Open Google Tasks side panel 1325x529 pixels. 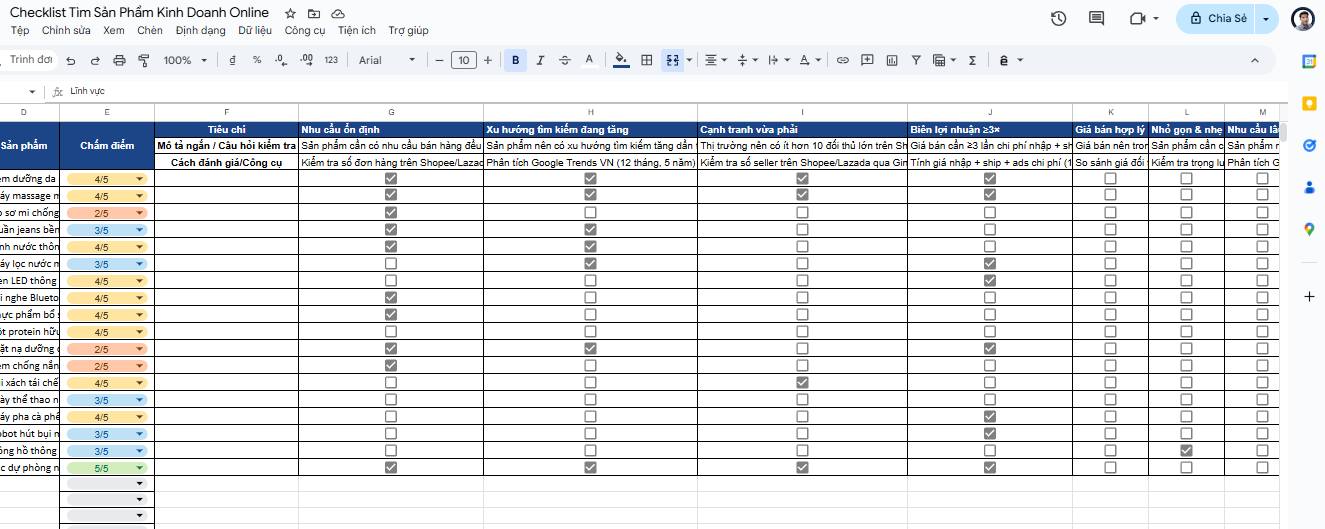coord(1309,146)
